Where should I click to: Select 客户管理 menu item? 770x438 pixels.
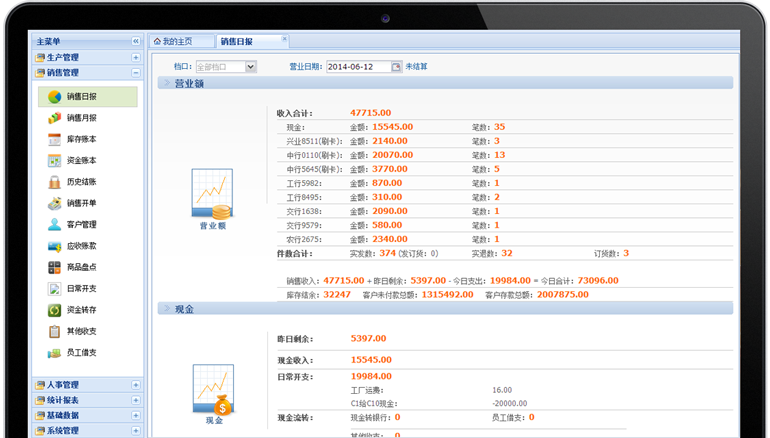point(88,224)
